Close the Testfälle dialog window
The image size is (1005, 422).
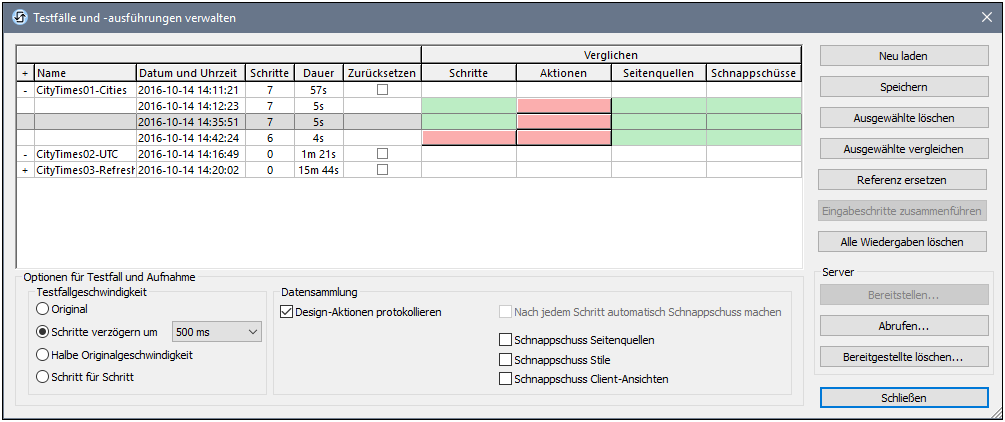point(986,17)
